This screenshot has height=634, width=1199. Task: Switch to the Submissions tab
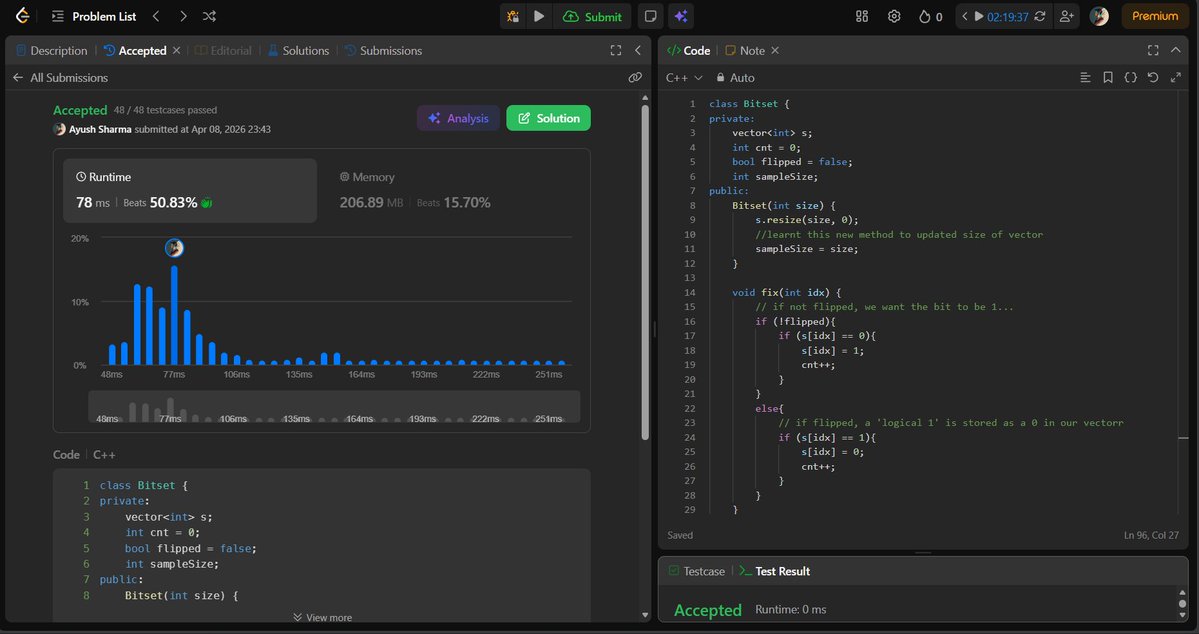point(383,50)
